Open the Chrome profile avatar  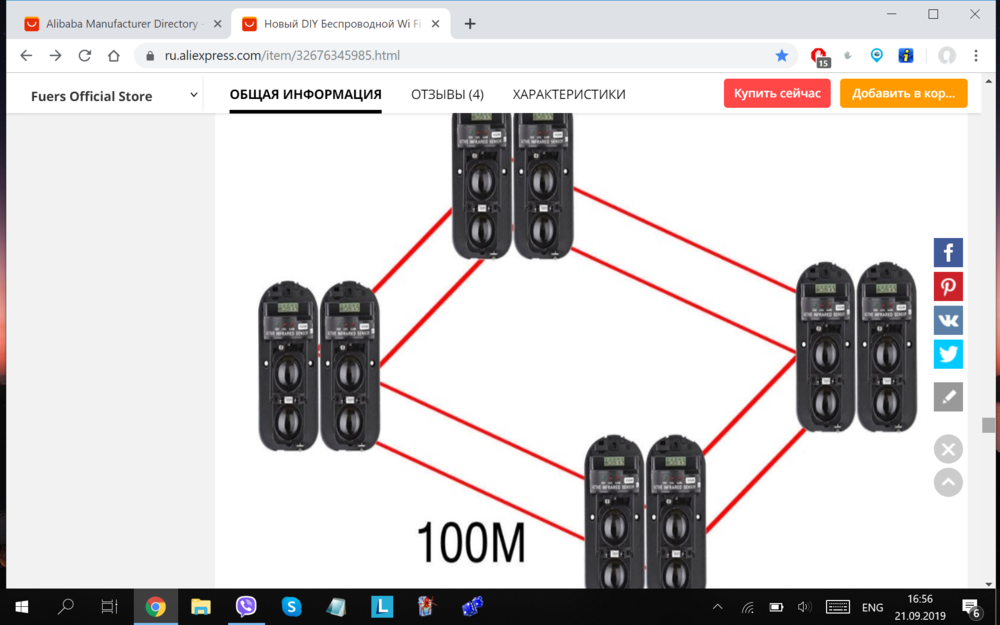(x=946, y=56)
